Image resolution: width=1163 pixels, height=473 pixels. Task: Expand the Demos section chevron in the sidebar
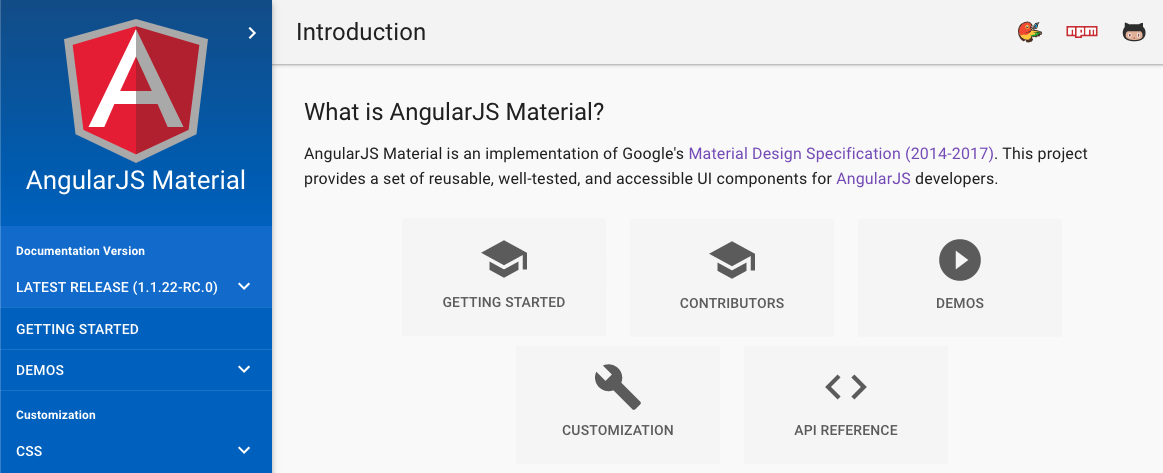click(x=244, y=369)
